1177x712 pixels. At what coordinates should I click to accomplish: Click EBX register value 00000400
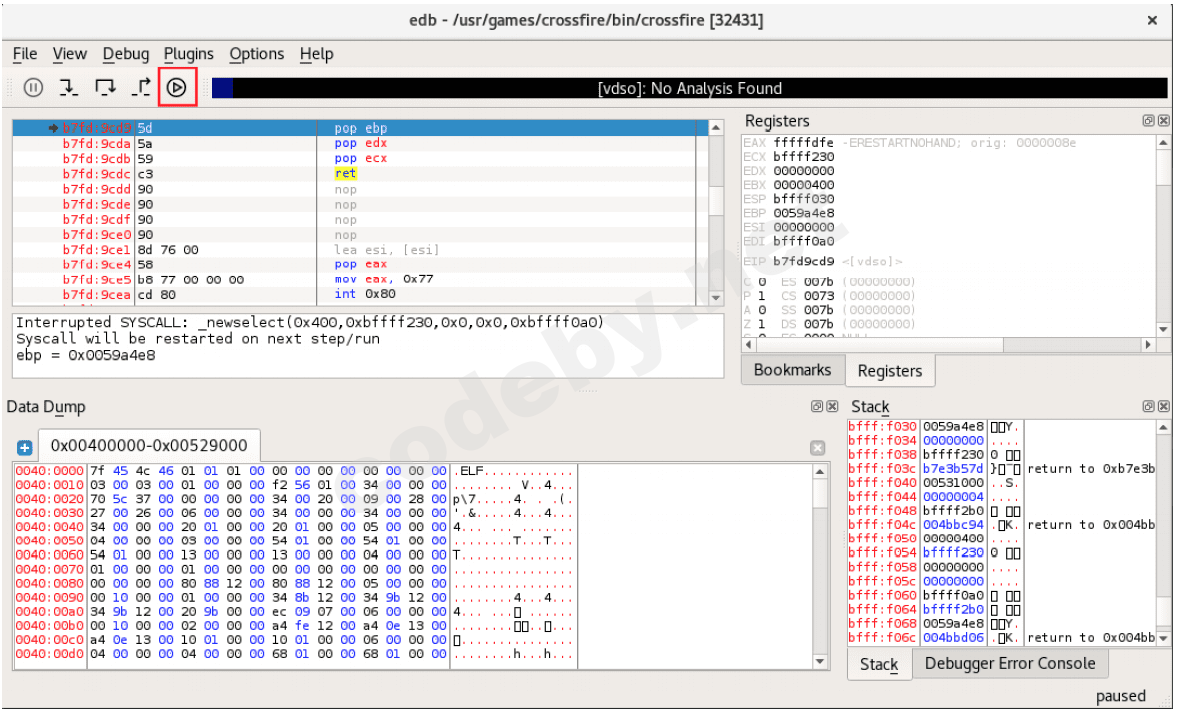point(803,185)
